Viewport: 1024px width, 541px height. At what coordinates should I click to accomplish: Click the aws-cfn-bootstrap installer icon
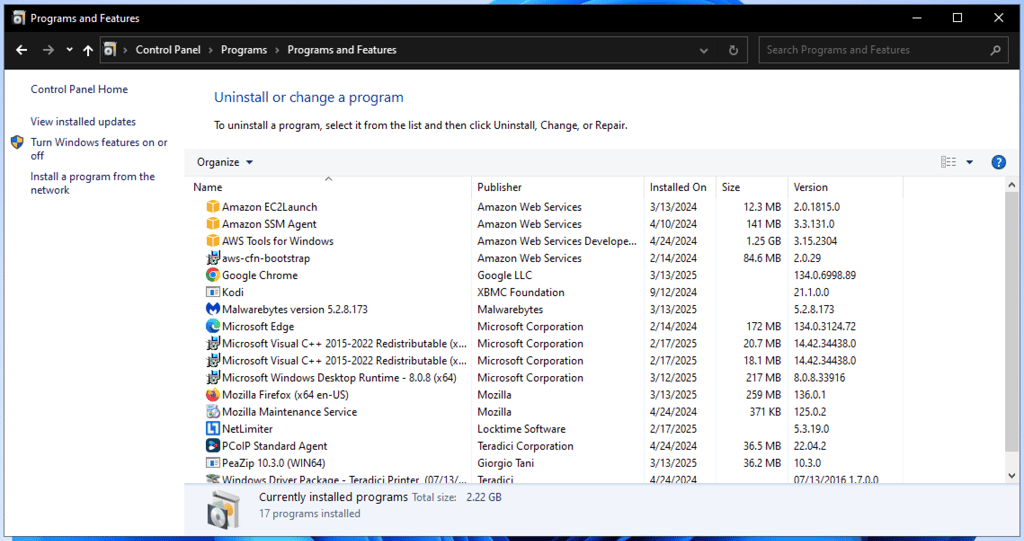click(212, 258)
